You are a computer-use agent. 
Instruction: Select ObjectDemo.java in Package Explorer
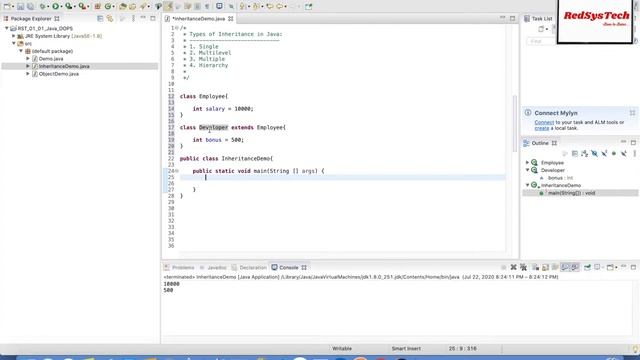click(x=58, y=74)
